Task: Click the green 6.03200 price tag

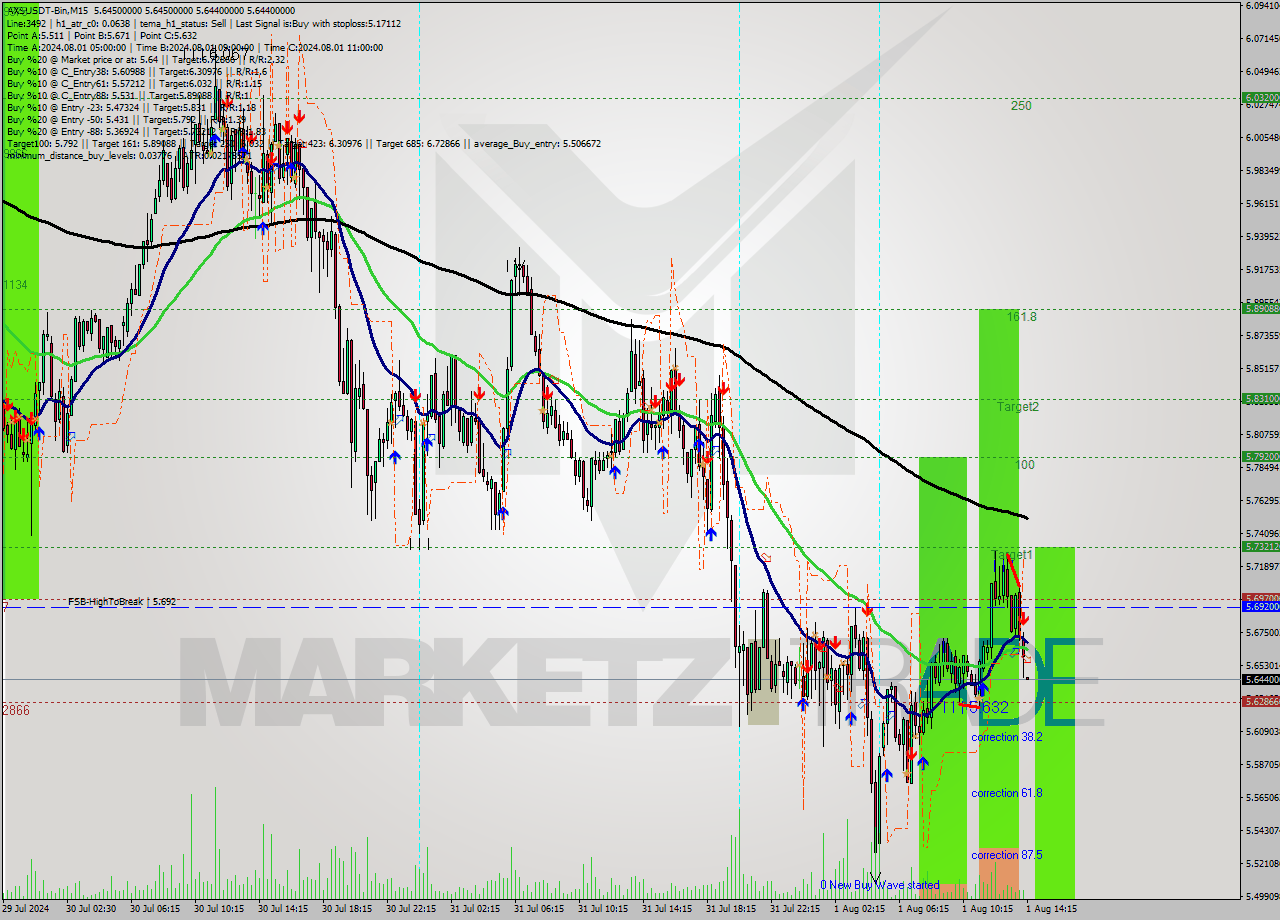Action: pyautogui.click(x=1260, y=98)
